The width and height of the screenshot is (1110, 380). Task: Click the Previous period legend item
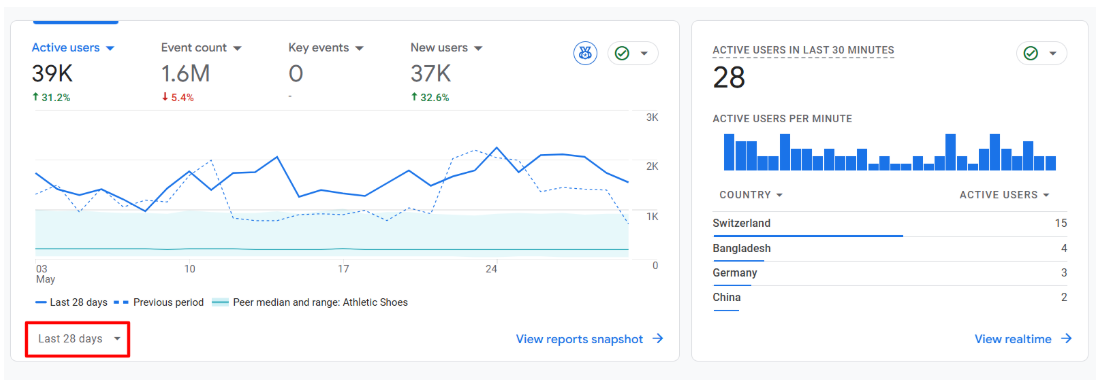(x=159, y=302)
